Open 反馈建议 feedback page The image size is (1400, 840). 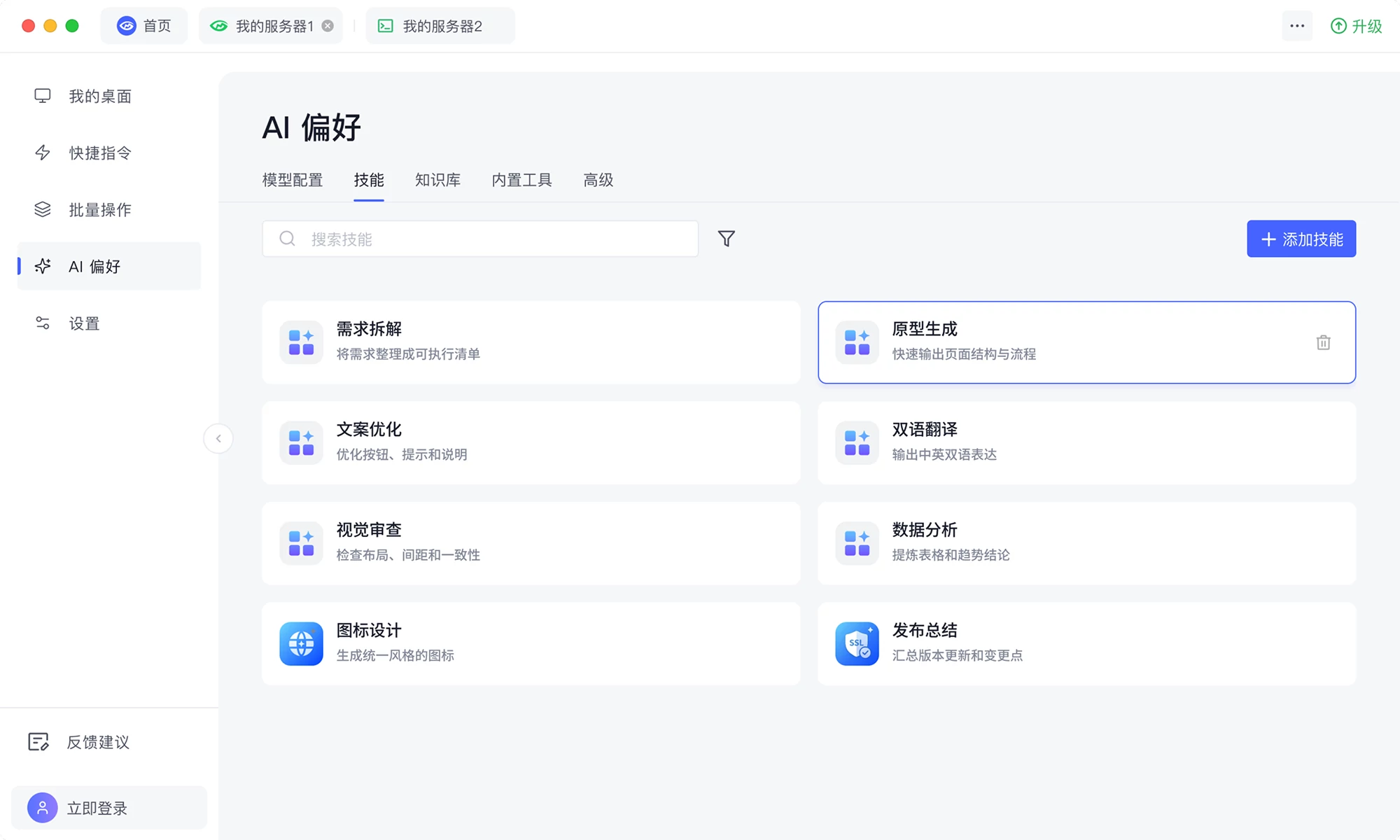coord(79,742)
